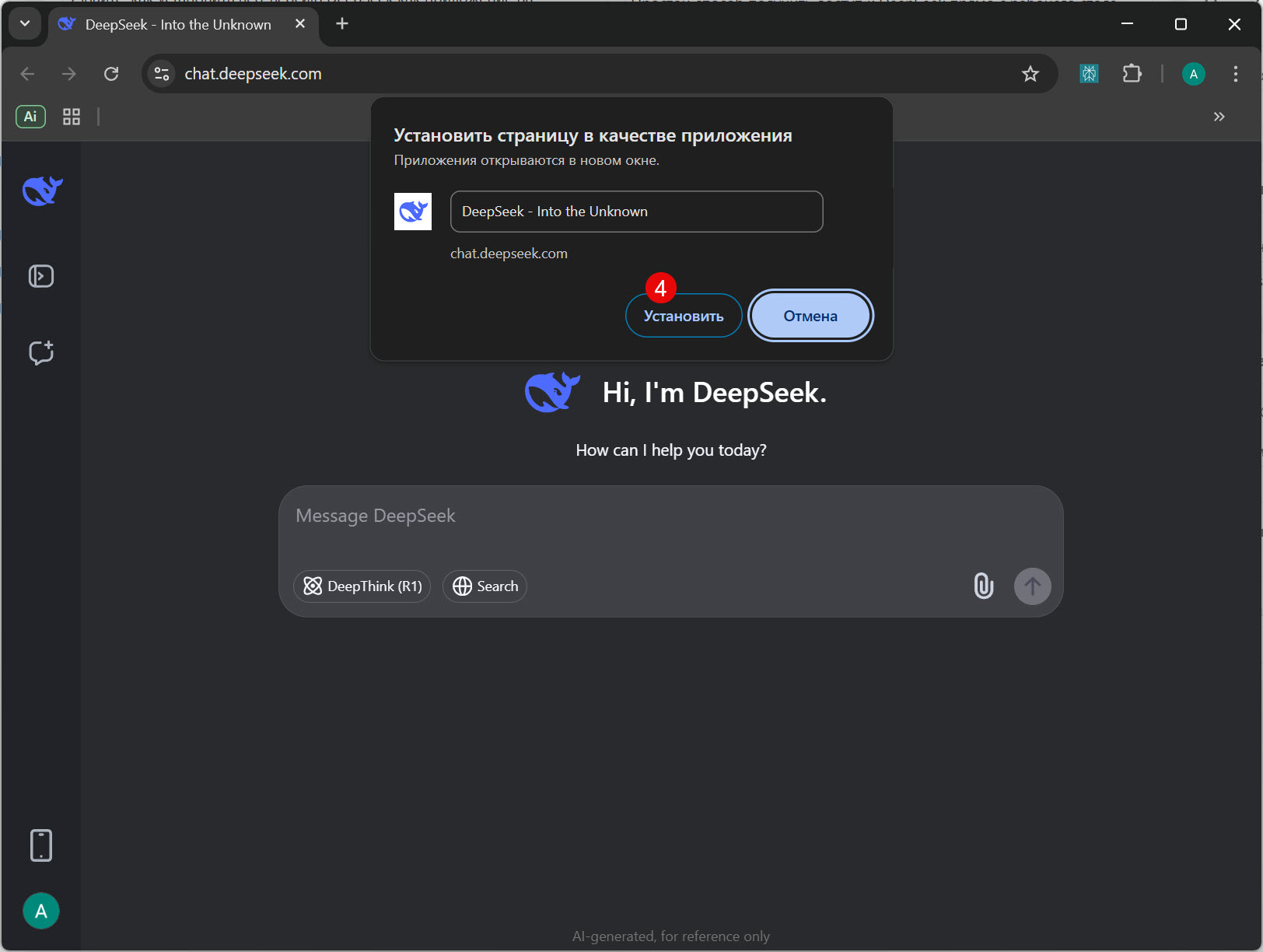
Task: Open Chrome profile avatar A in toolbar
Action: click(x=1194, y=74)
